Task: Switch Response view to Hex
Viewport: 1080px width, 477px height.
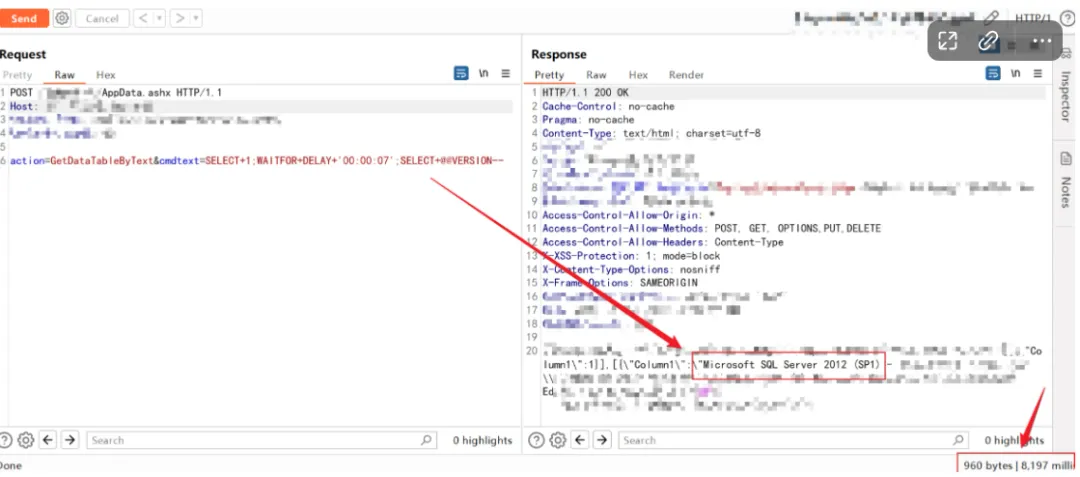Action: tap(638, 75)
